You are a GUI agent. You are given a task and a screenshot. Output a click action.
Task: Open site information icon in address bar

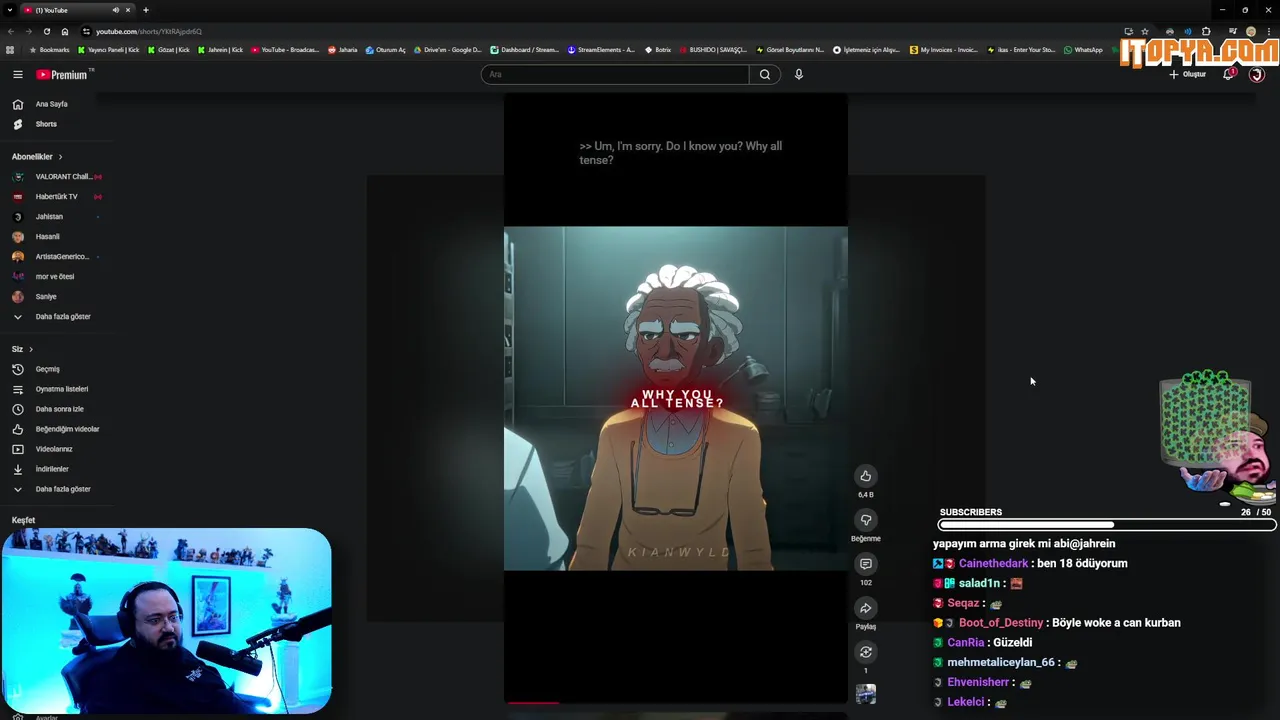click(87, 31)
